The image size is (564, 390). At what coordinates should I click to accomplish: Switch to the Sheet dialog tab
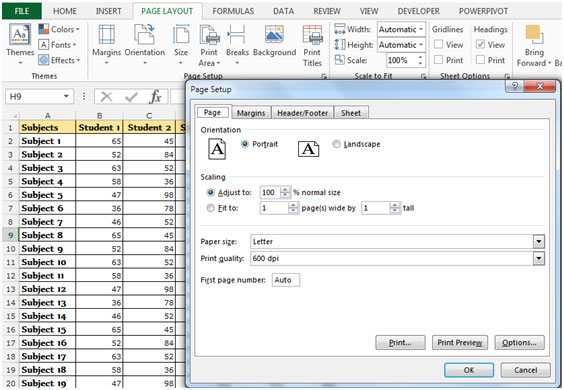(x=351, y=113)
